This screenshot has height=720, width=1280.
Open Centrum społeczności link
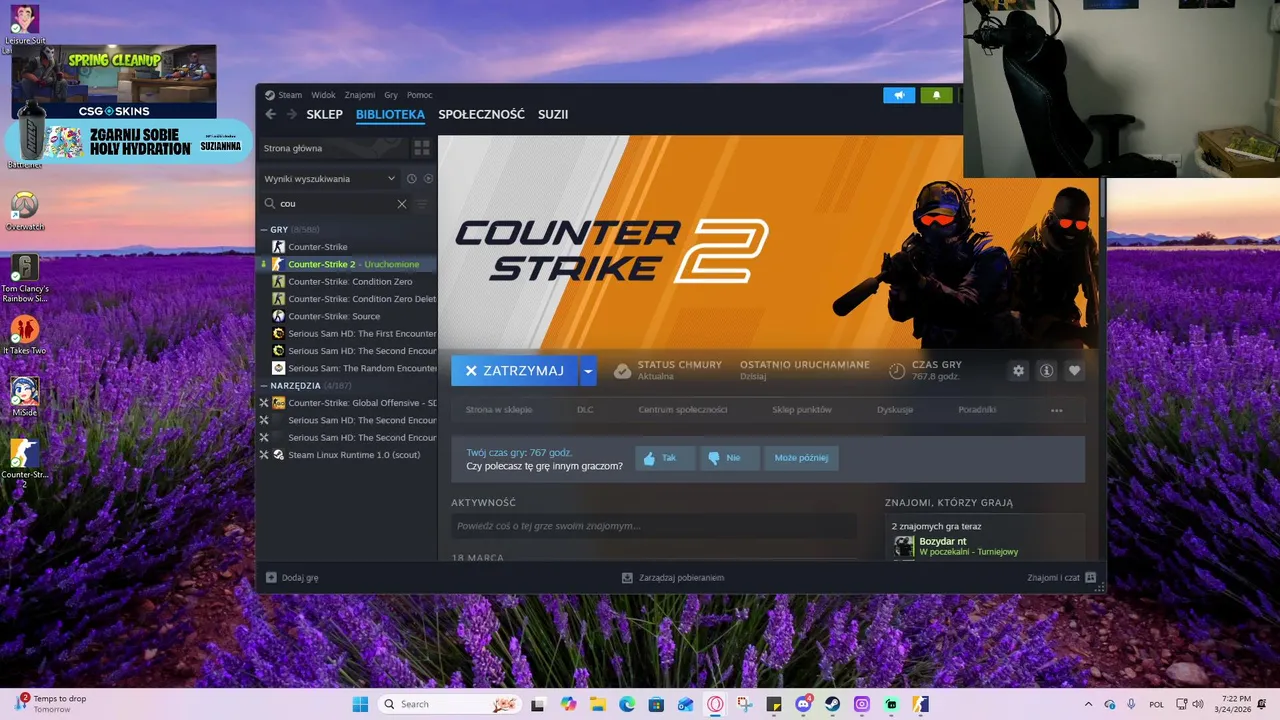coord(683,410)
